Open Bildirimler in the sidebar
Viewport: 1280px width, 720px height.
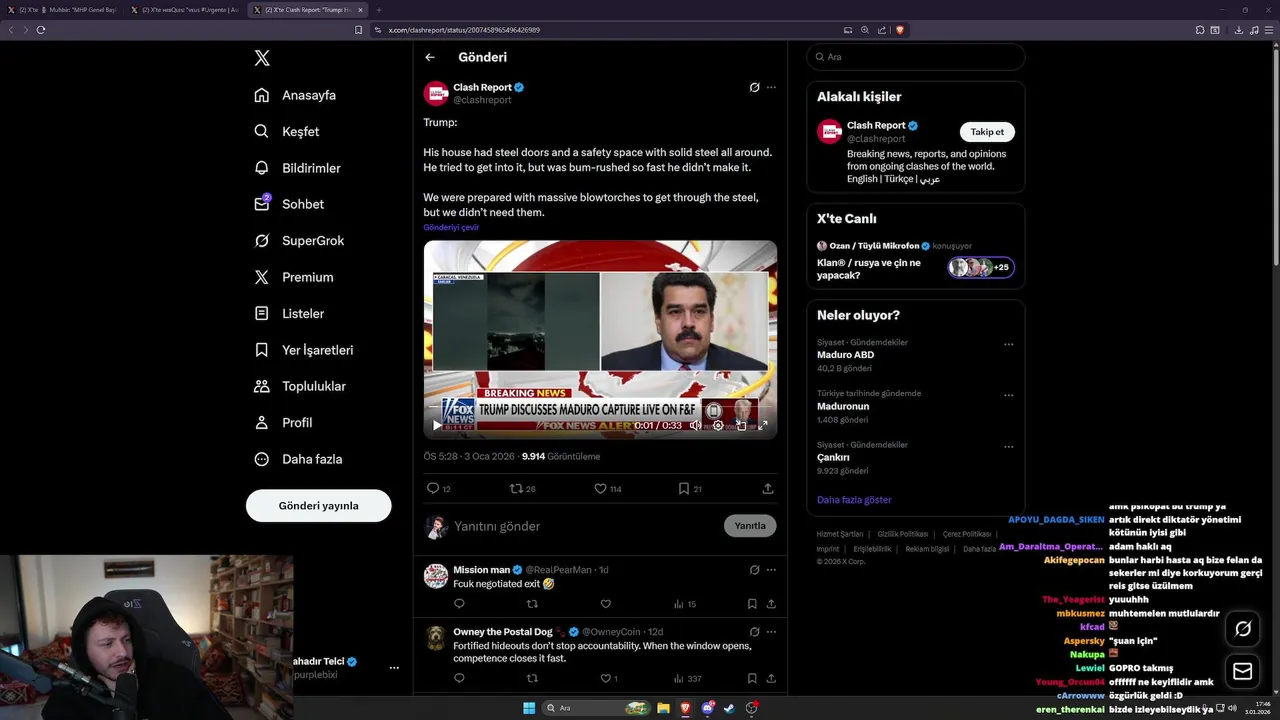297,168
